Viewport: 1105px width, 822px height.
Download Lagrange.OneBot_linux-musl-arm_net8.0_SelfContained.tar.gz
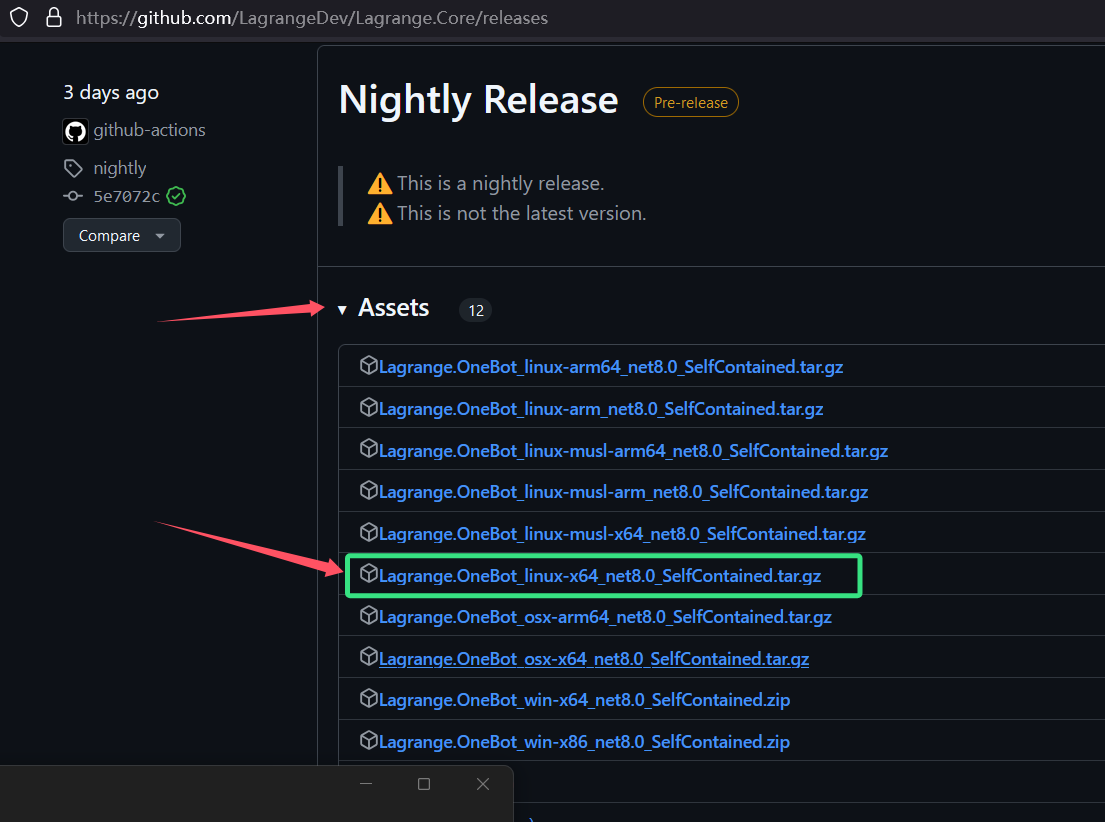pyautogui.click(x=624, y=492)
